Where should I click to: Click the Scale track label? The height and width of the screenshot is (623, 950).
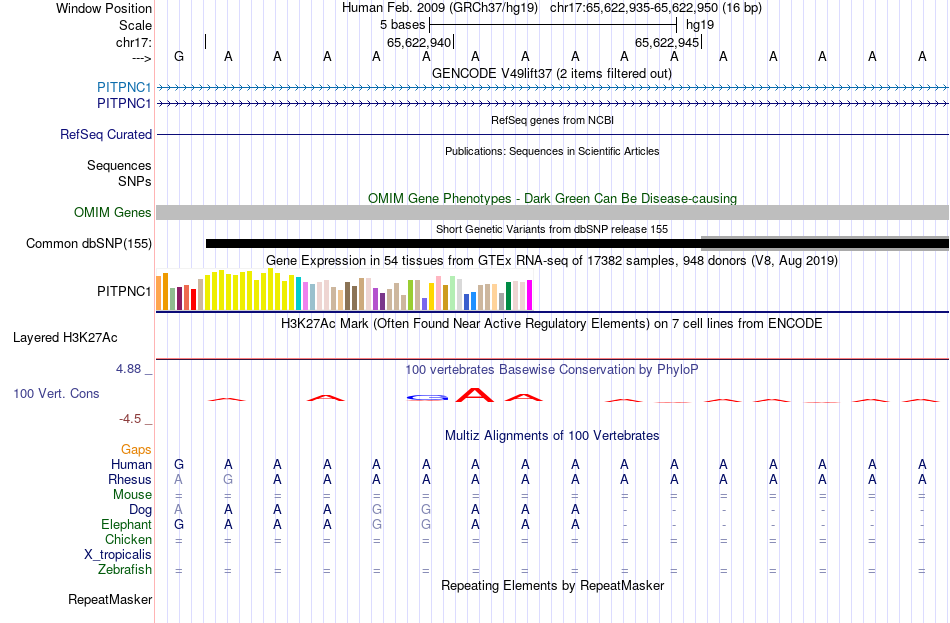pos(135,25)
